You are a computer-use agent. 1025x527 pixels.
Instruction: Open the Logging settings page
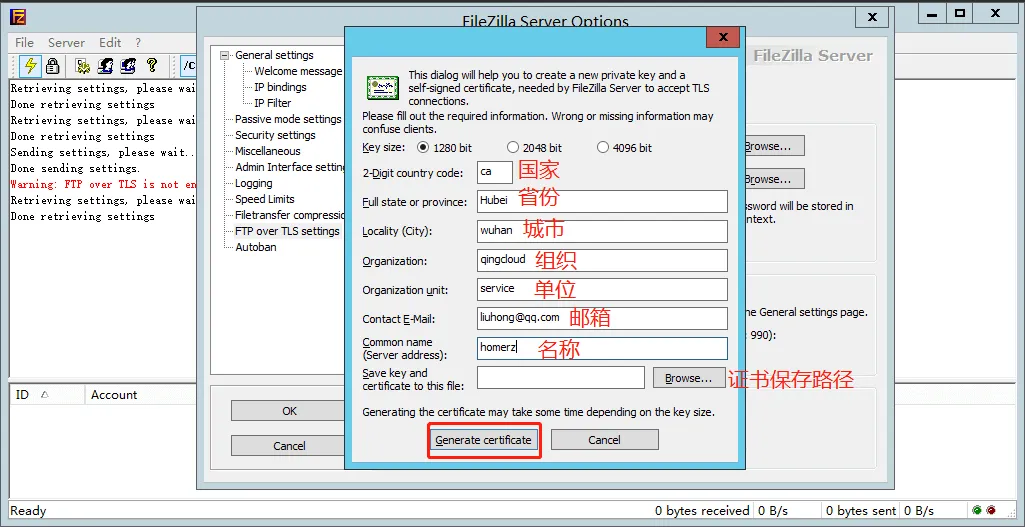(254, 183)
